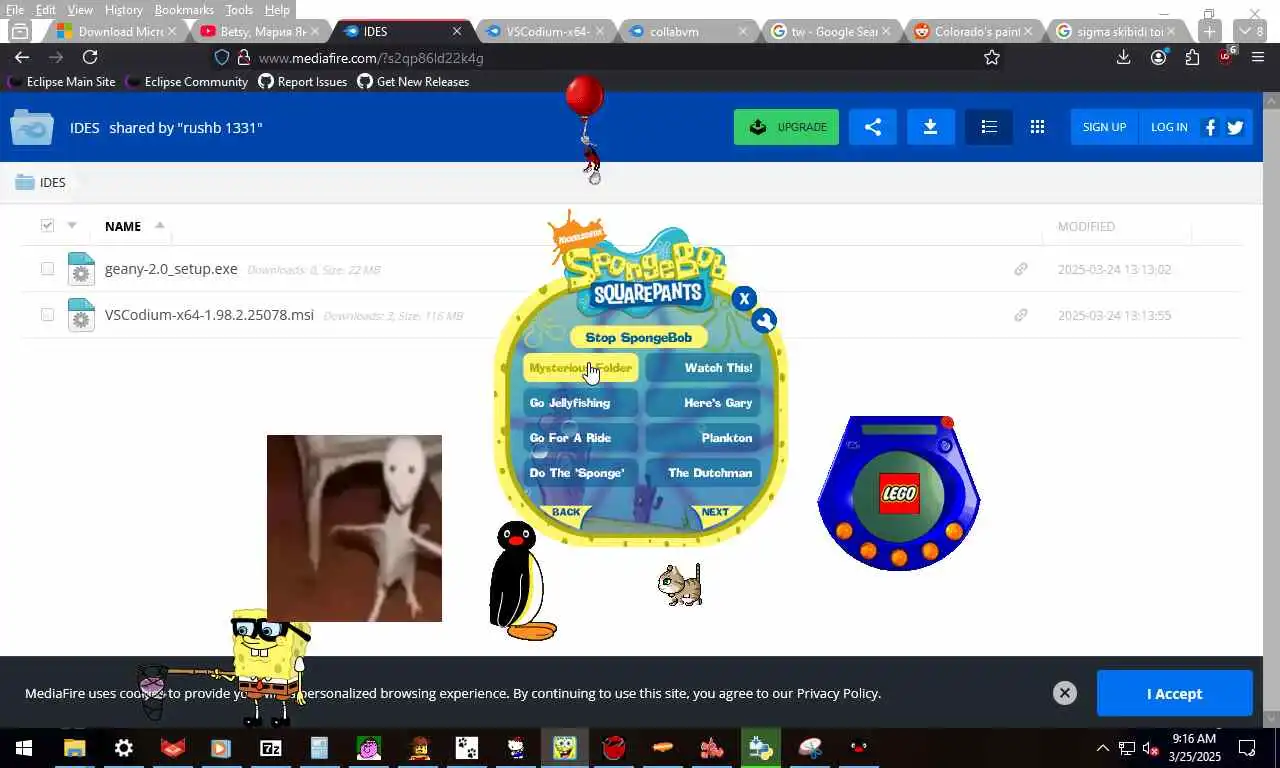
Task: Open browser extensions puzzle icon
Action: click(x=1192, y=58)
